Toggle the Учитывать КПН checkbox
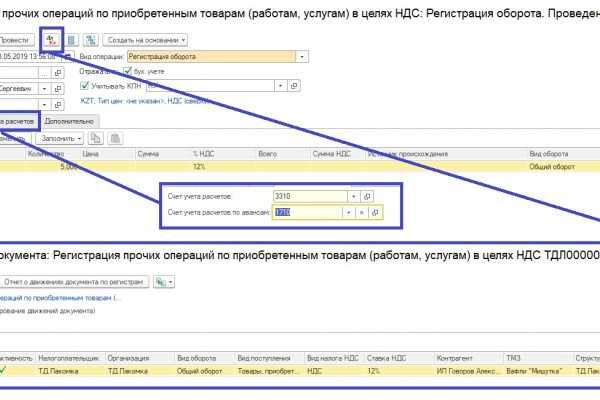The width and height of the screenshot is (600, 400). pyautogui.click(x=85, y=87)
